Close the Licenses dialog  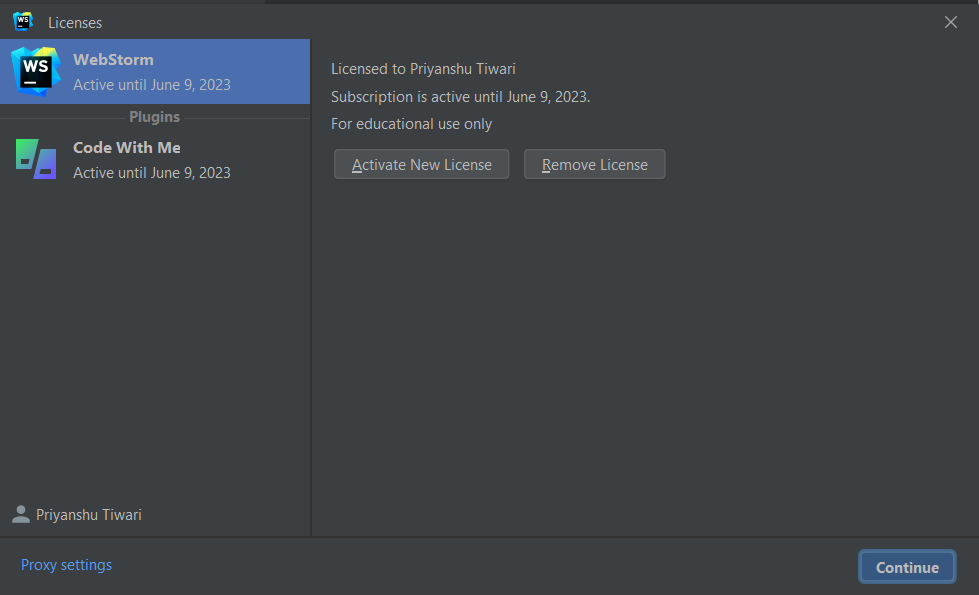tap(950, 22)
